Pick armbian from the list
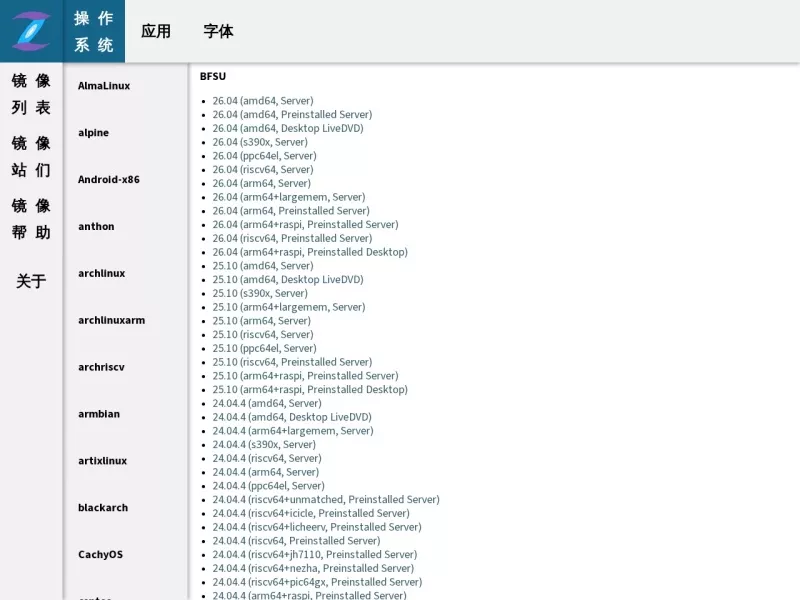 (99, 414)
